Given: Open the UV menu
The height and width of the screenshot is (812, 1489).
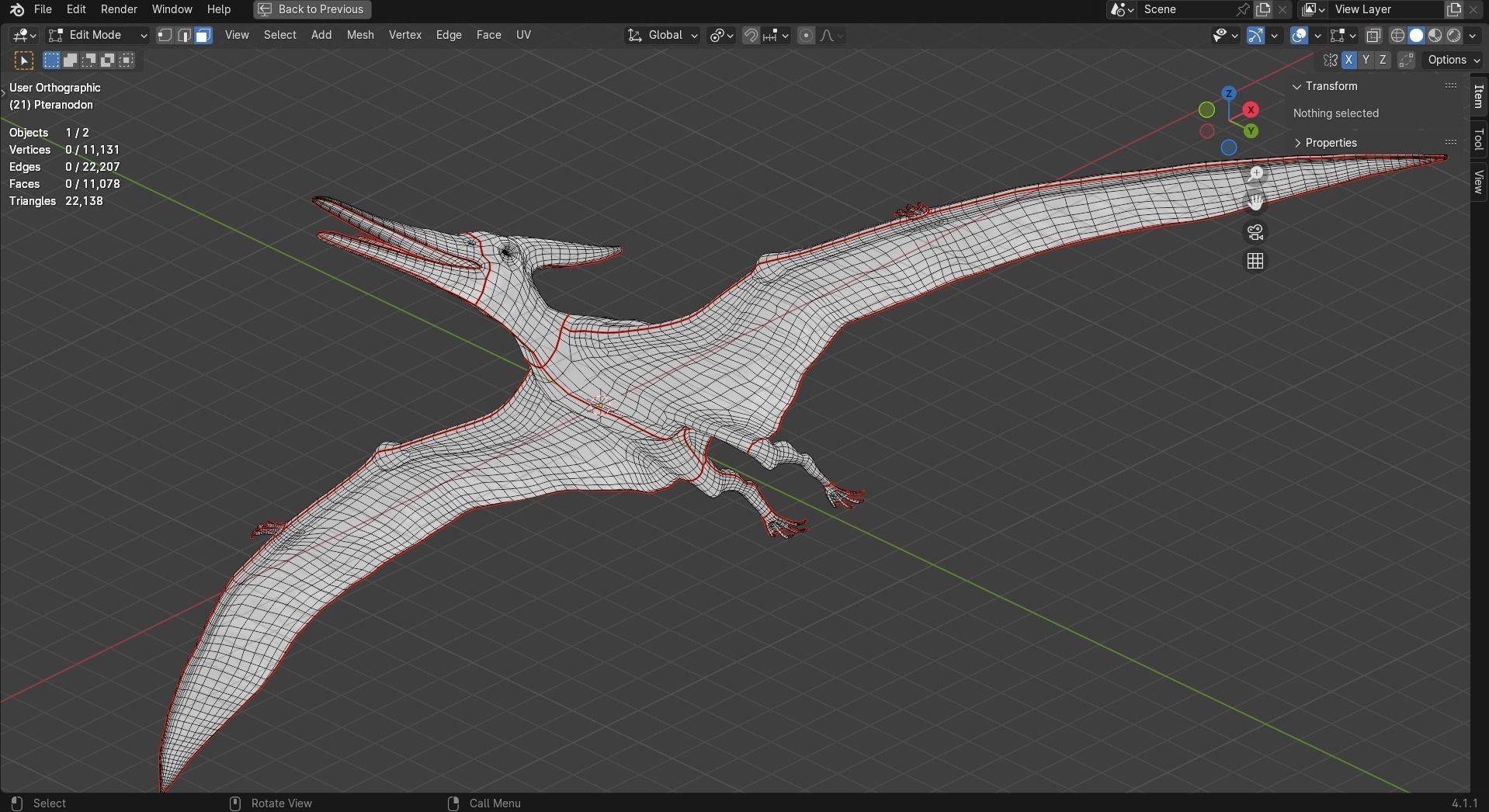Looking at the screenshot, I should [523, 35].
